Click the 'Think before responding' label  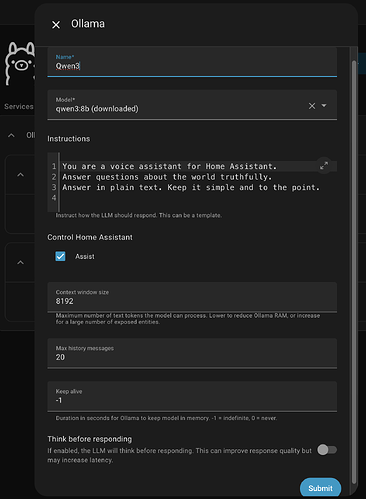point(90,439)
